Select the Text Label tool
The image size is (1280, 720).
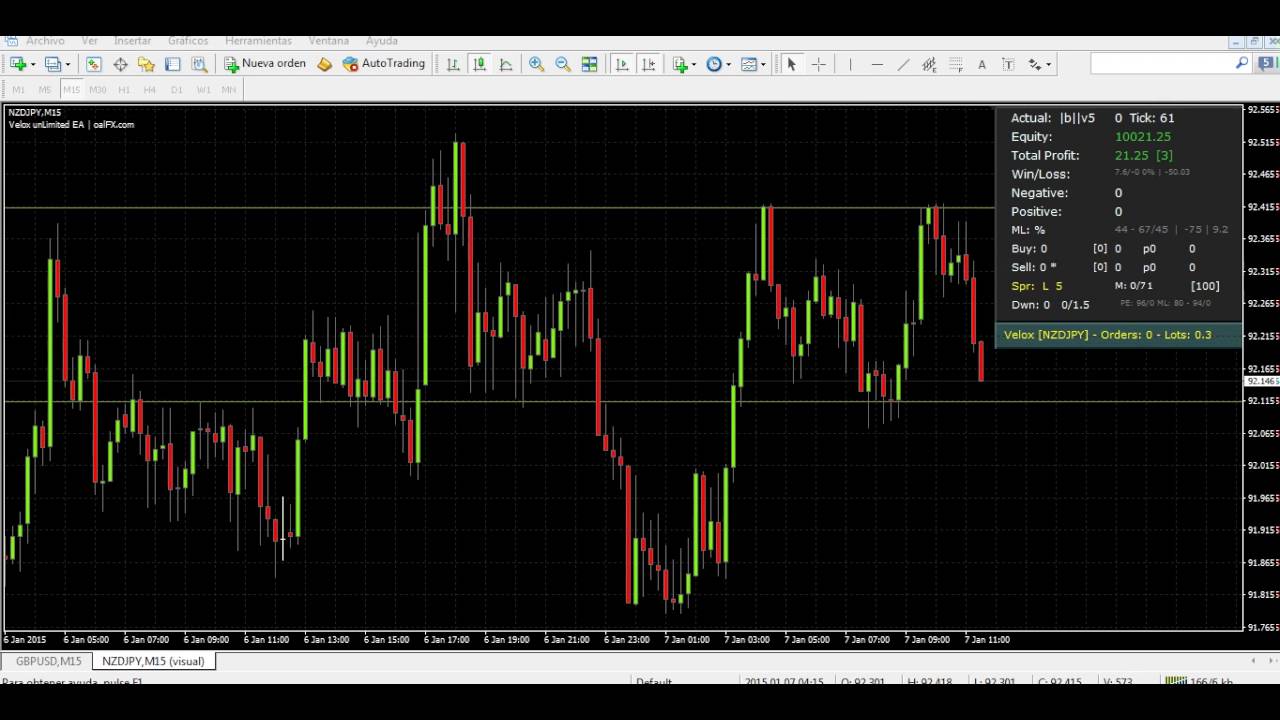1008,64
